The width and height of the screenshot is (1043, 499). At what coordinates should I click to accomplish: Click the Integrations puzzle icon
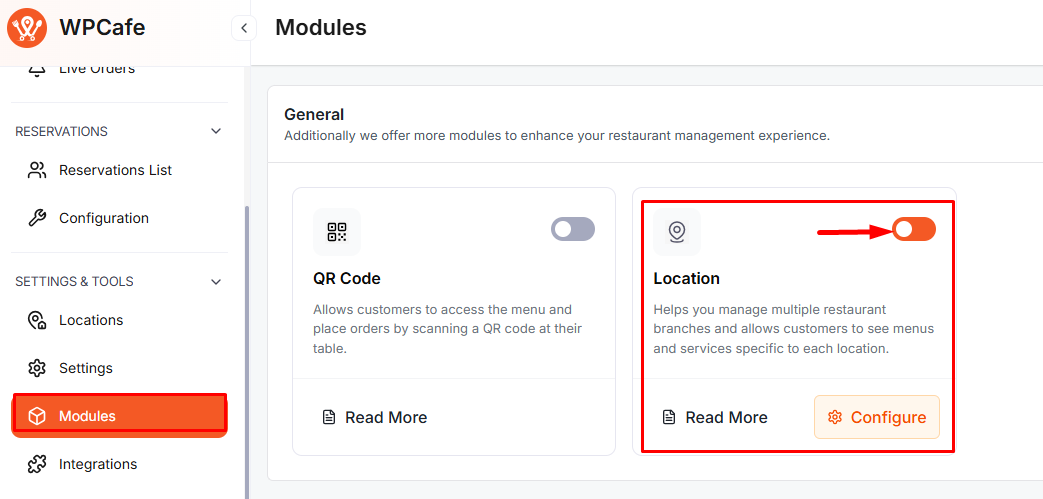pos(37,464)
